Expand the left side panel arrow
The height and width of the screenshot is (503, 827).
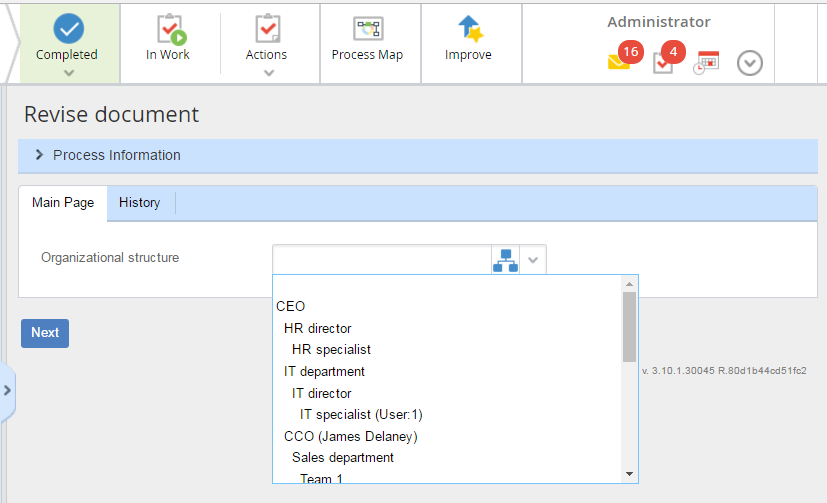click(x=7, y=391)
